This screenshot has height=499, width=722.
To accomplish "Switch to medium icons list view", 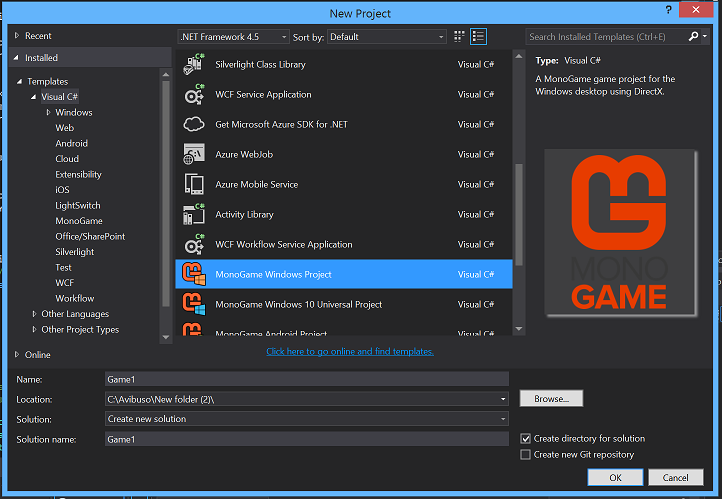I will (478, 36).
